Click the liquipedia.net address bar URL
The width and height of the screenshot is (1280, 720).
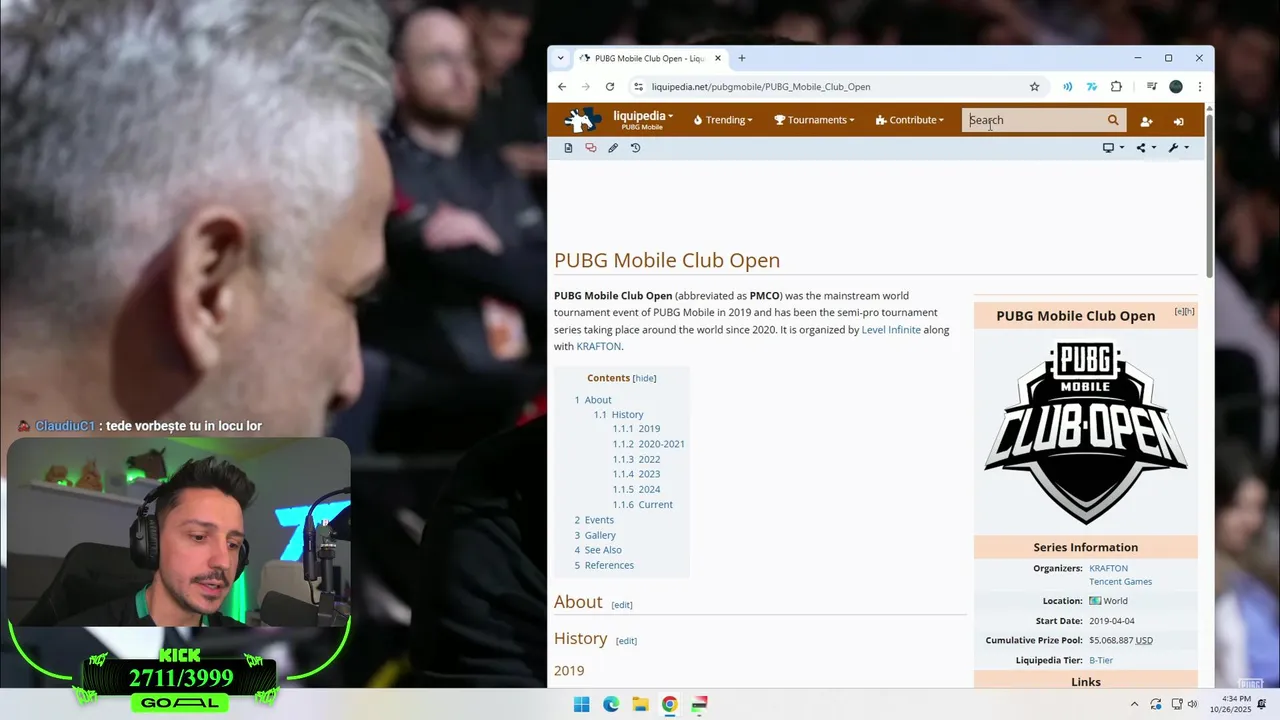761,87
